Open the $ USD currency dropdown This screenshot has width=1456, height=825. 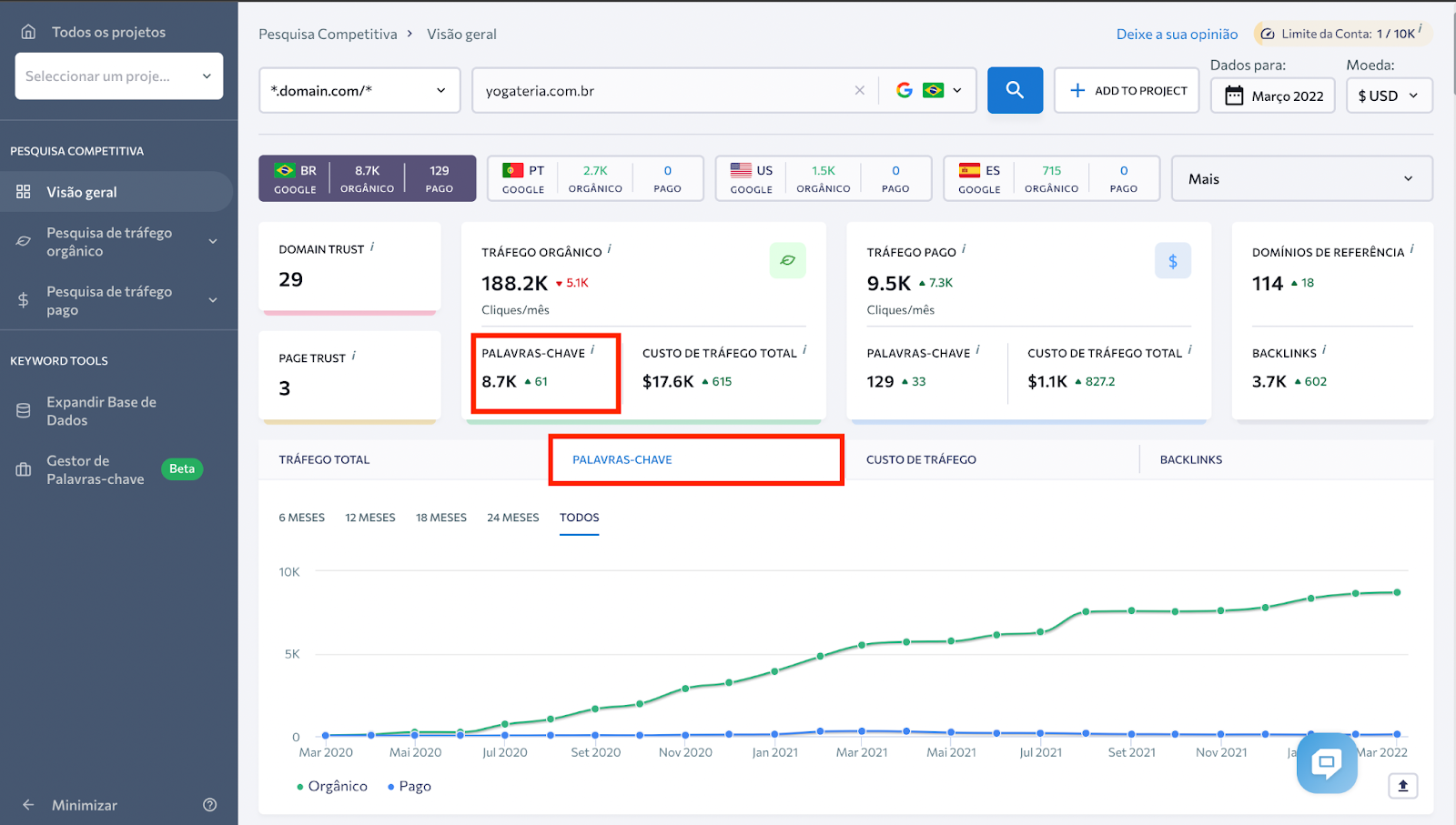tap(1389, 96)
